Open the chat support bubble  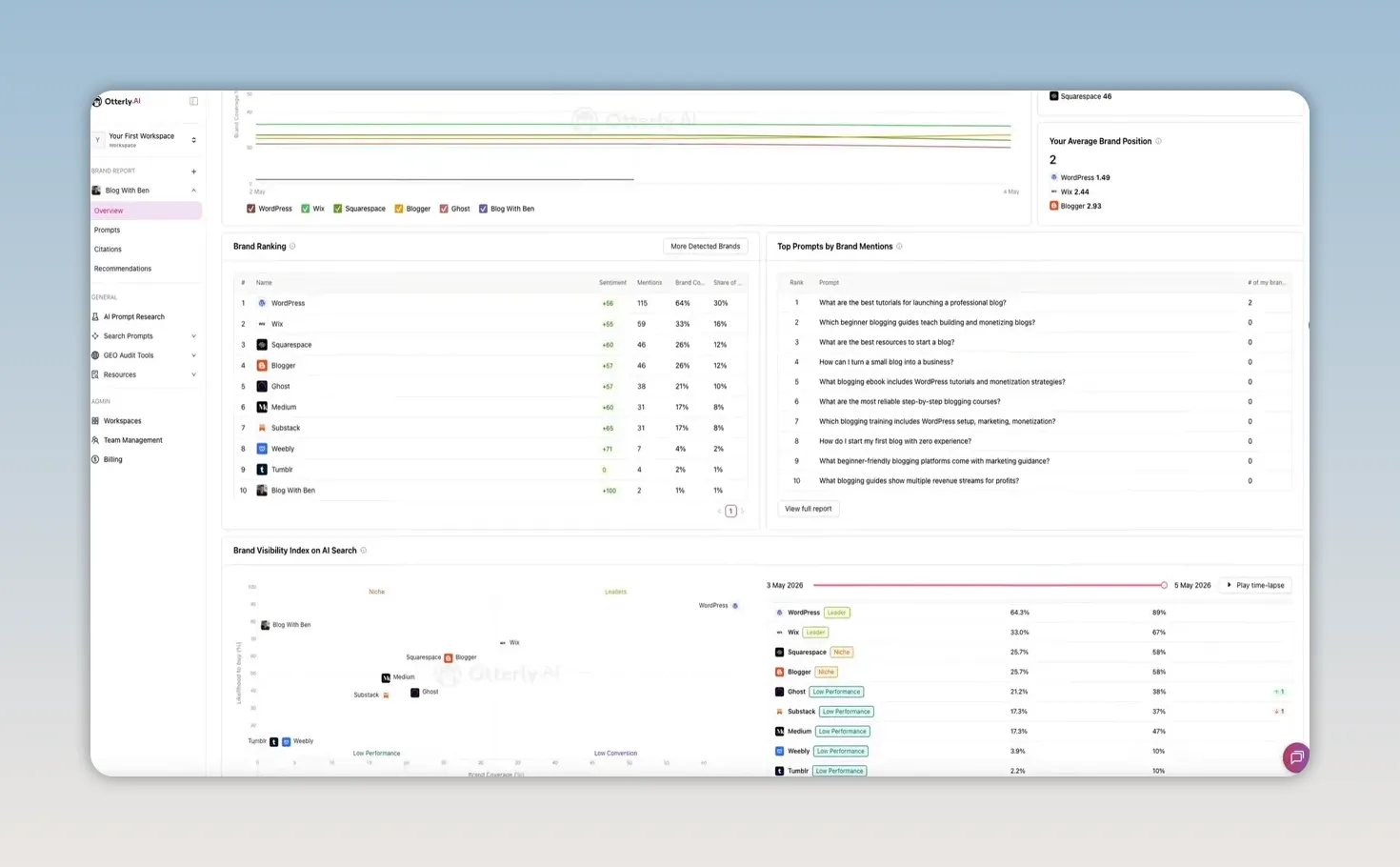click(x=1295, y=757)
